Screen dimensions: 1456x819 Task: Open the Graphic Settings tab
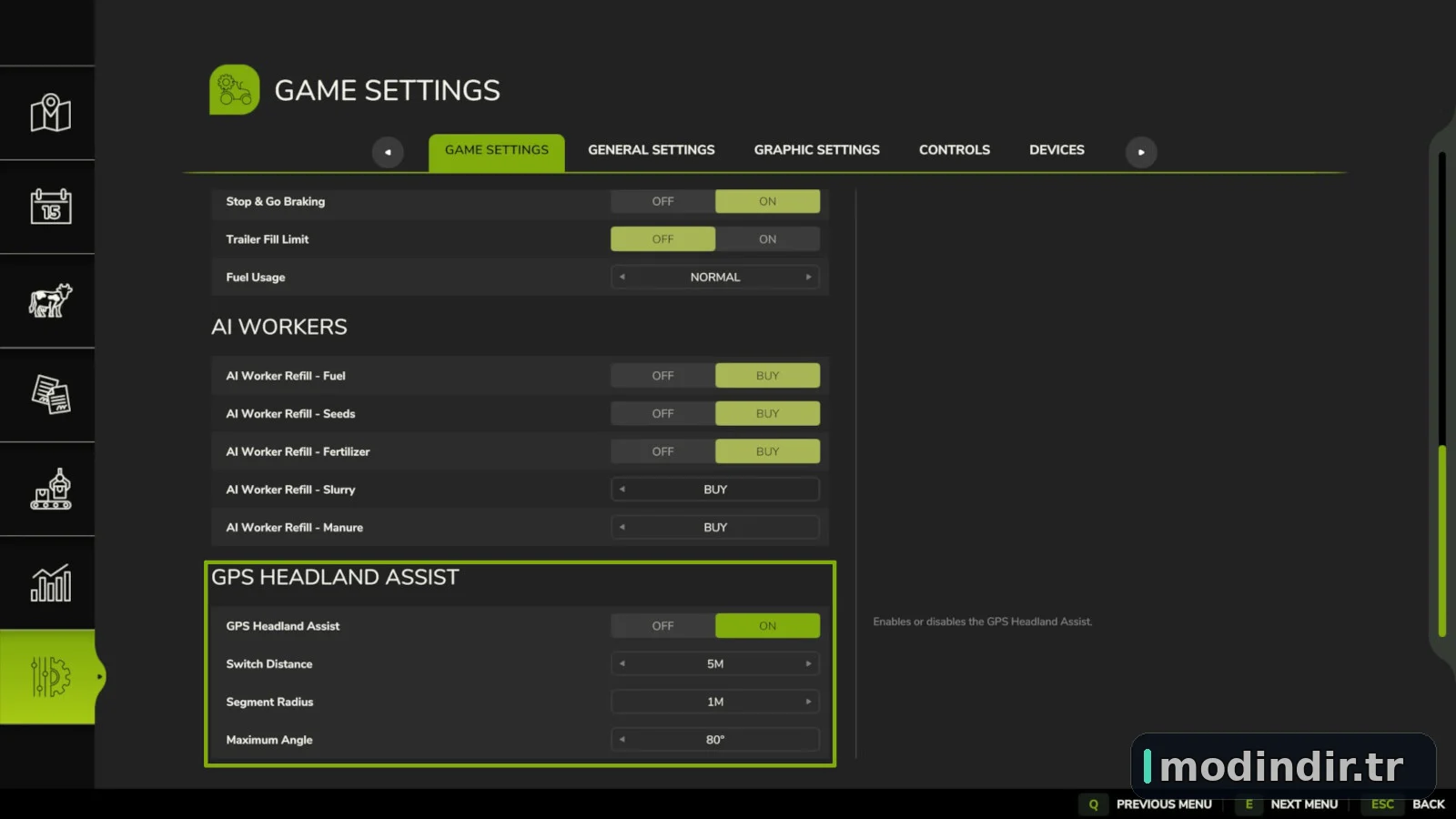pyautogui.click(x=817, y=150)
